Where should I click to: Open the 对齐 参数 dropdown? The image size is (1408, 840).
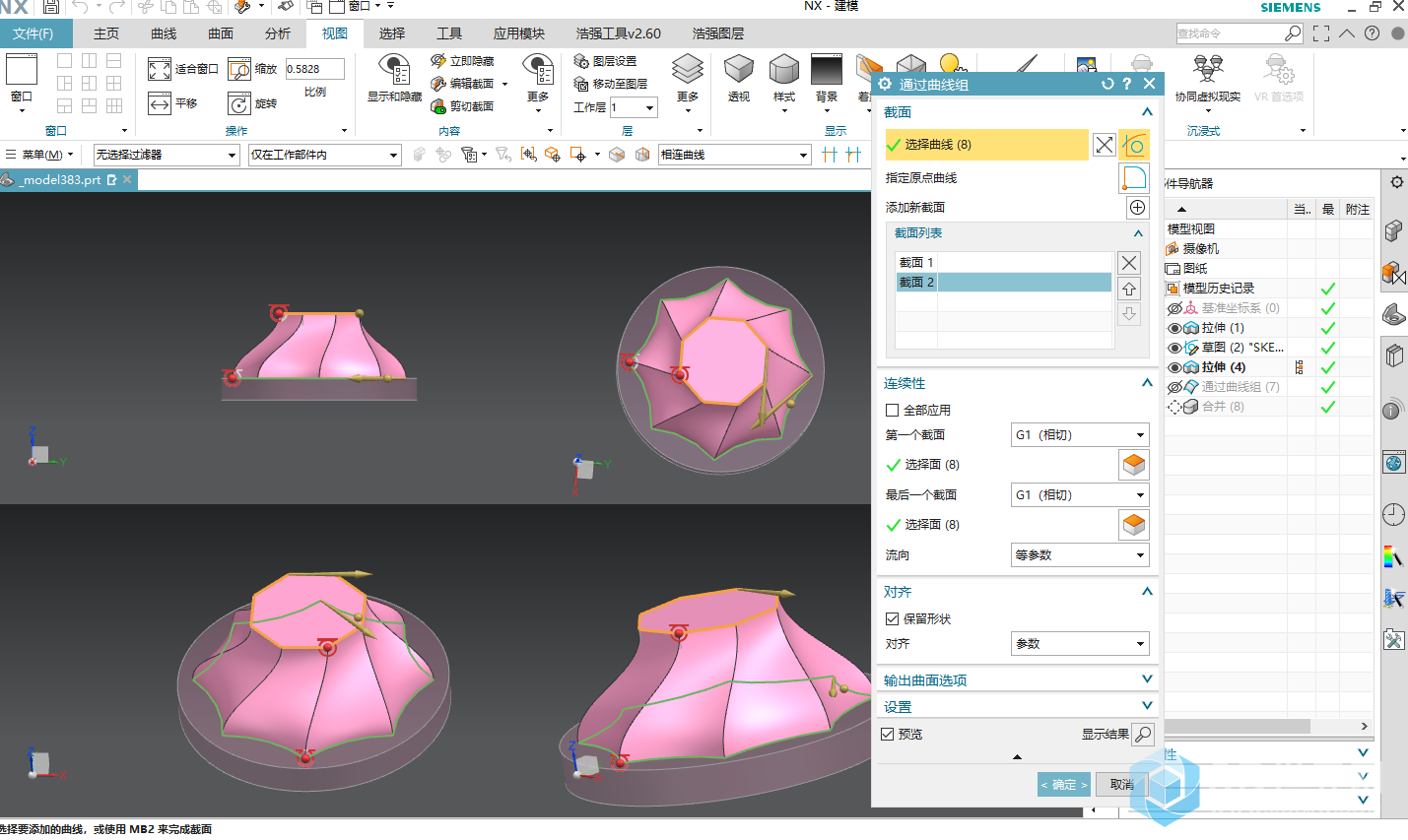tap(1080, 644)
